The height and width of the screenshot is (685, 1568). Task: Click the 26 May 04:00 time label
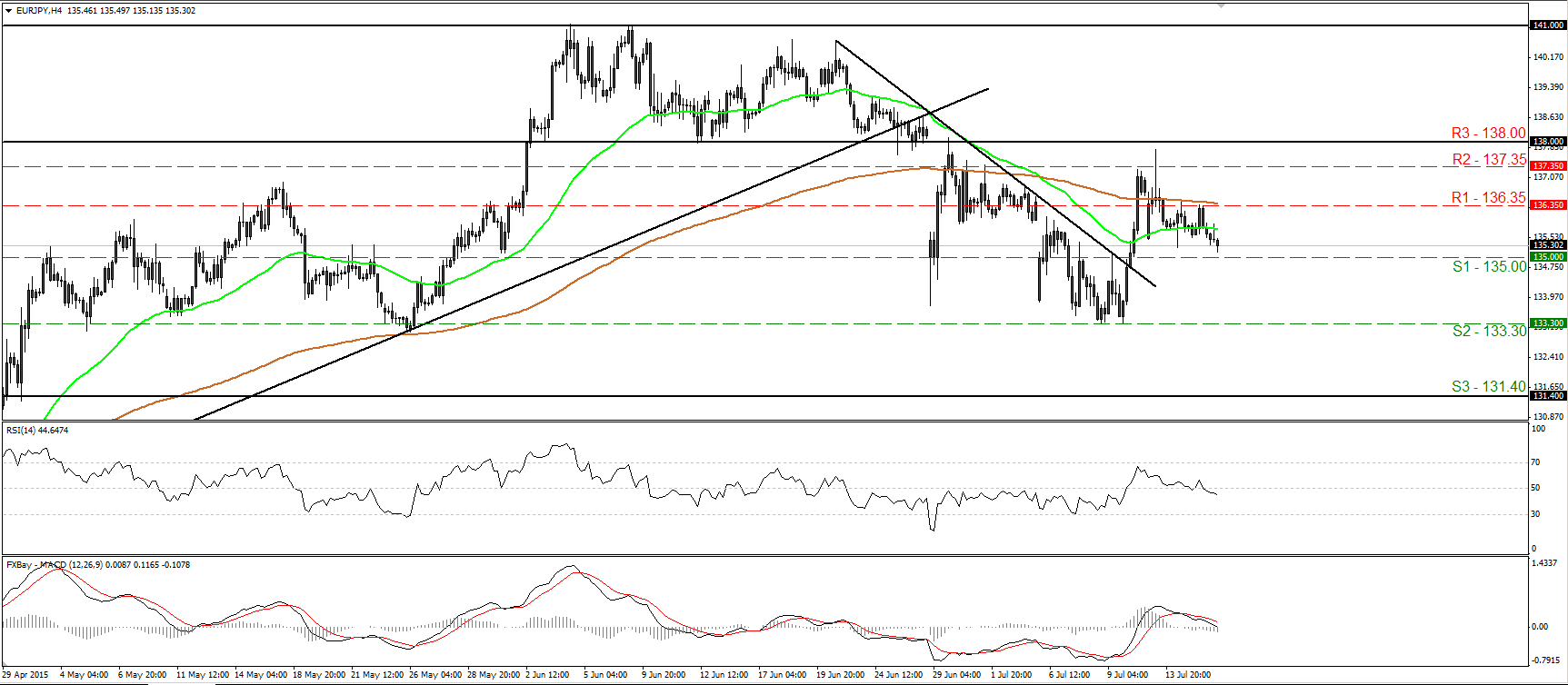coord(435,675)
